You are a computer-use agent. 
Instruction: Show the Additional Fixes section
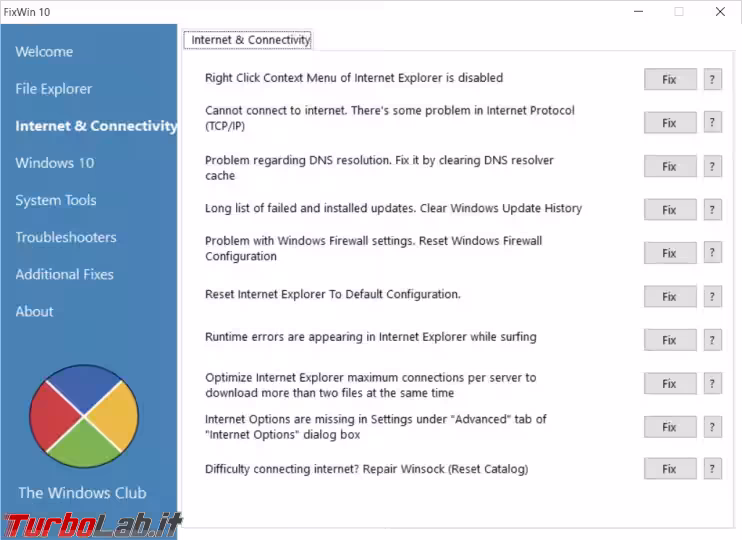(64, 274)
